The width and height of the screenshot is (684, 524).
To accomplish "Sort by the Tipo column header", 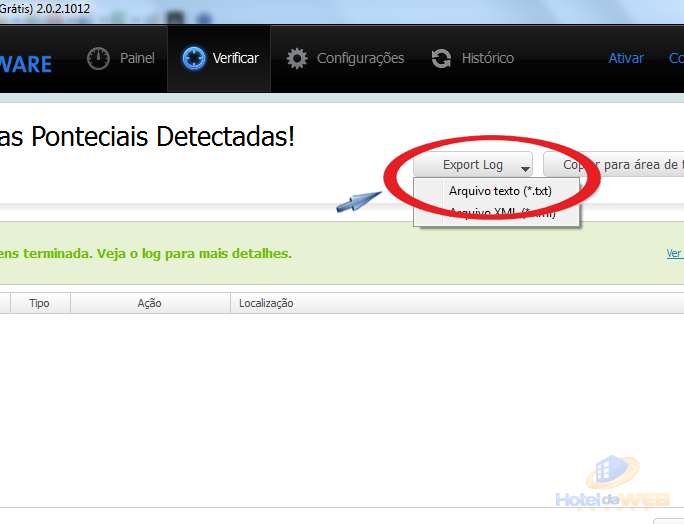I will tap(40, 303).
